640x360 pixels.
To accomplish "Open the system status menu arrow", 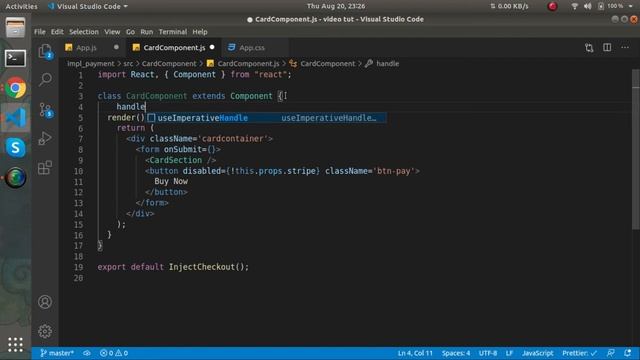I will click(x=631, y=6).
